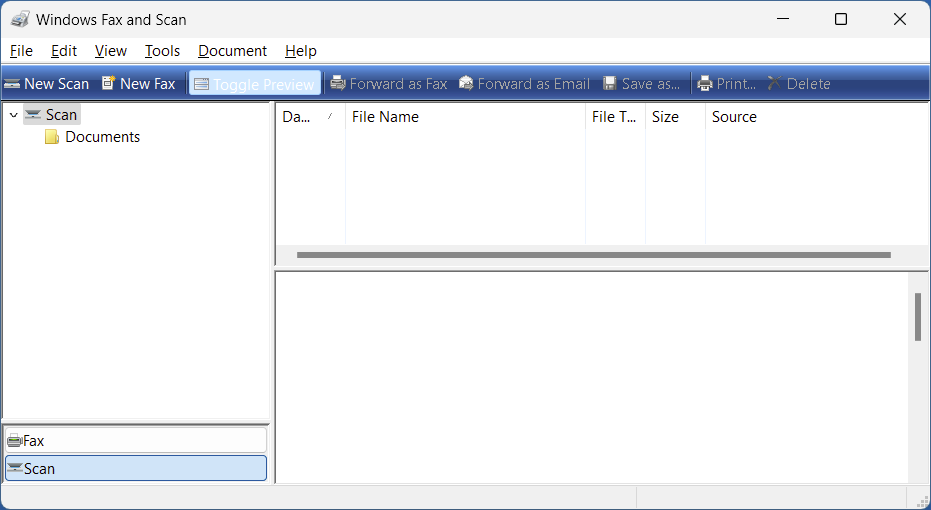The image size is (931, 510).
Task: Sort list by File Name column
Action: click(466, 117)
